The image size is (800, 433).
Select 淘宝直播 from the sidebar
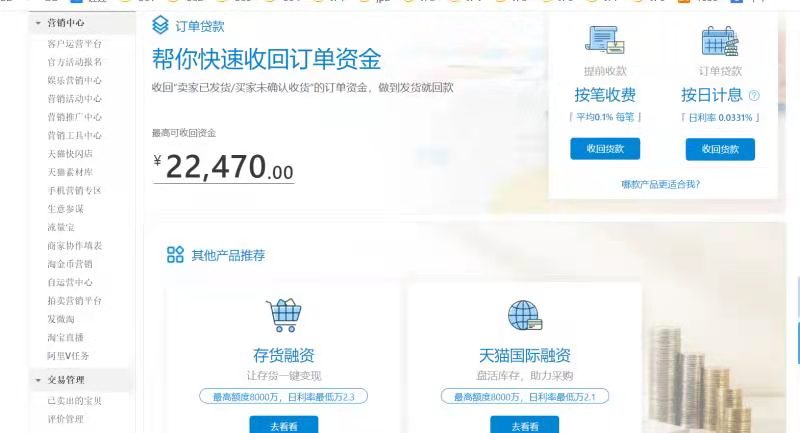click(x=65, y=337)
